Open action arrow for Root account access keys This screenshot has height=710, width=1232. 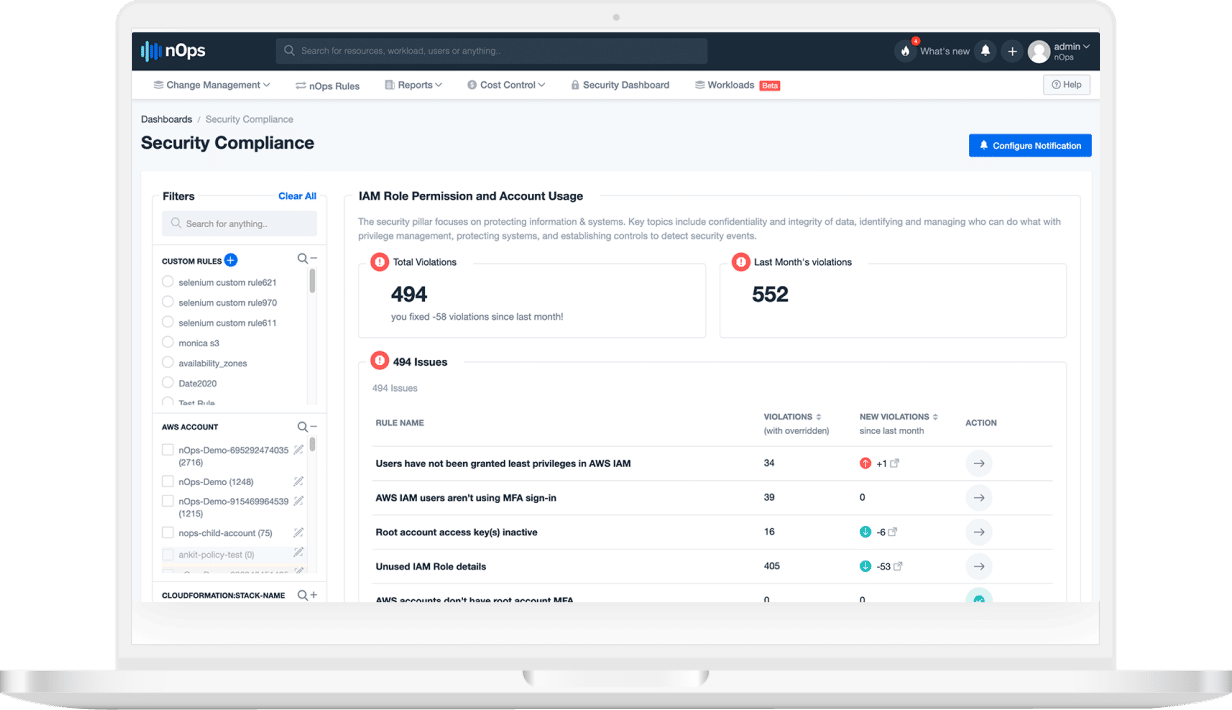(979, 532)
